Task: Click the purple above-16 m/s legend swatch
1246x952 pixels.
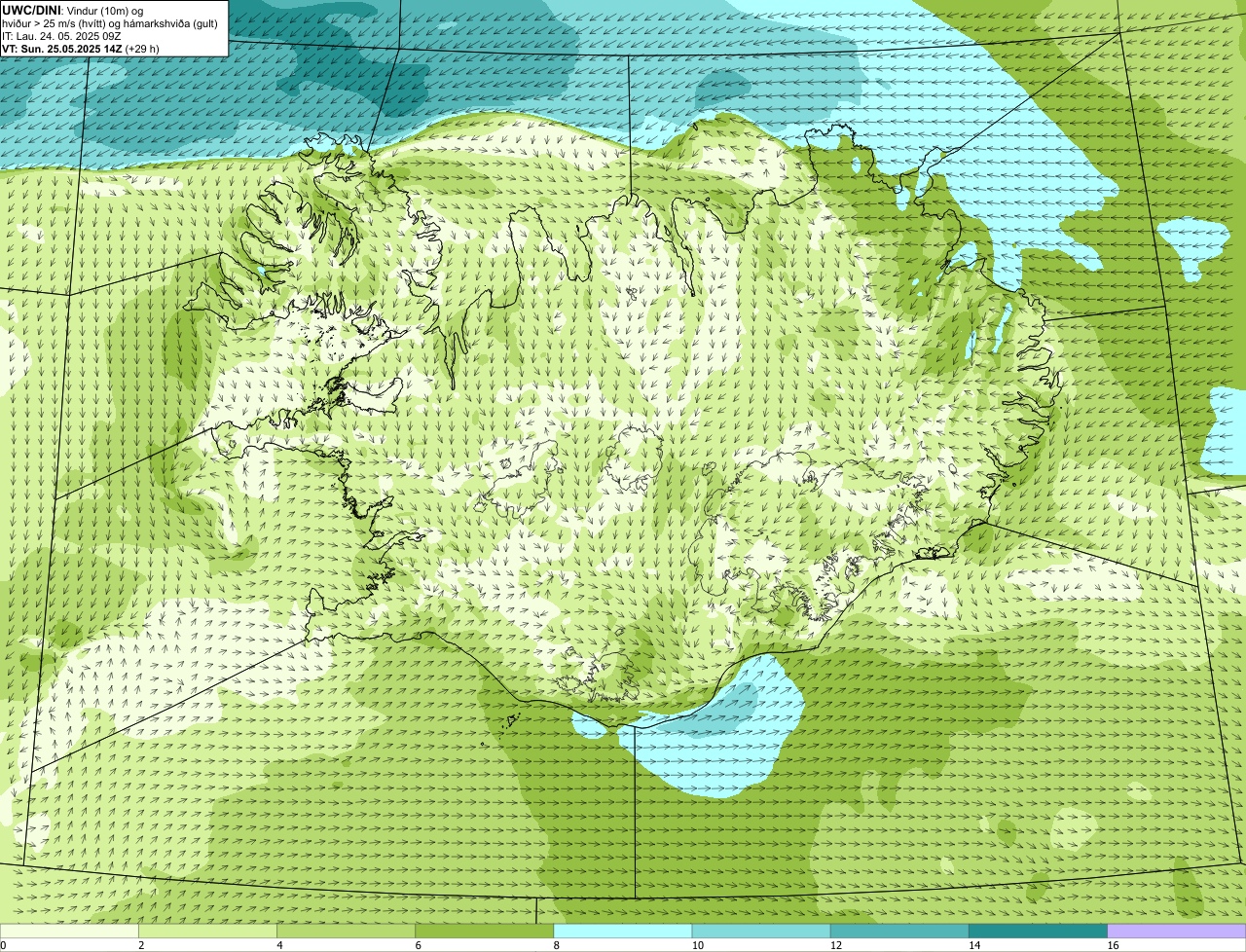Action: coord(1177,931)
